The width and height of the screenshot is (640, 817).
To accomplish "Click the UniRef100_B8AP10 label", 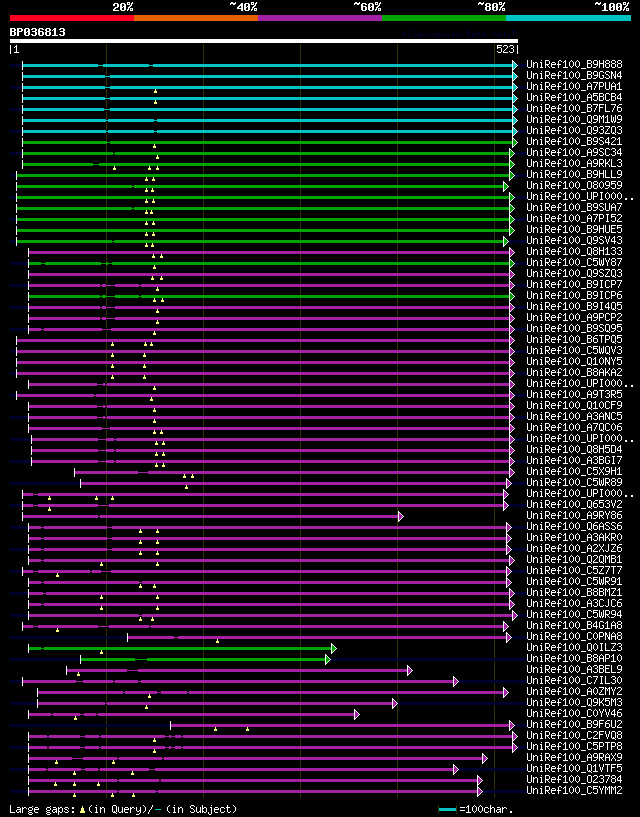I will [574, 659].
